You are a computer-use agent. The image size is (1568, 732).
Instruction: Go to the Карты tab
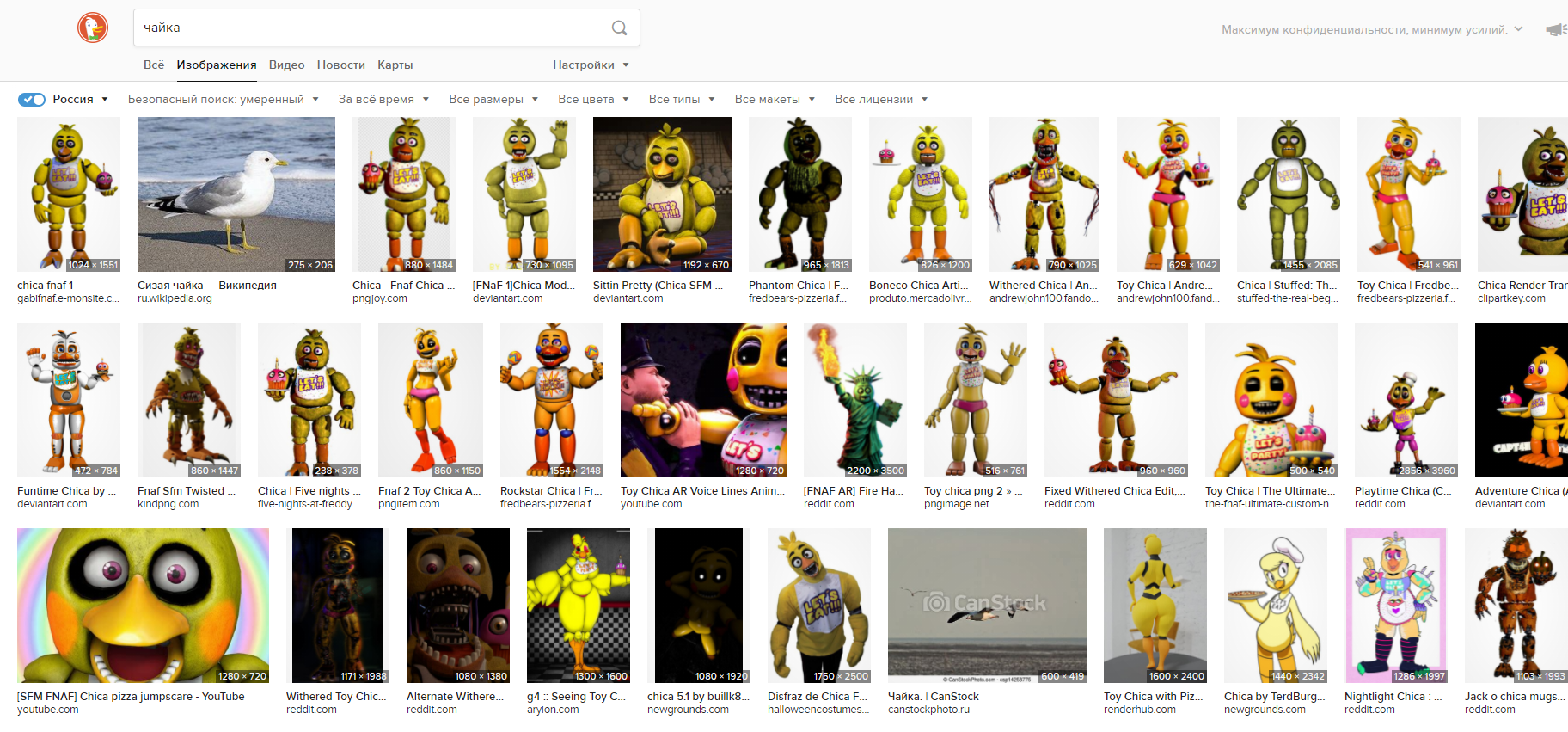pos(395,65)
